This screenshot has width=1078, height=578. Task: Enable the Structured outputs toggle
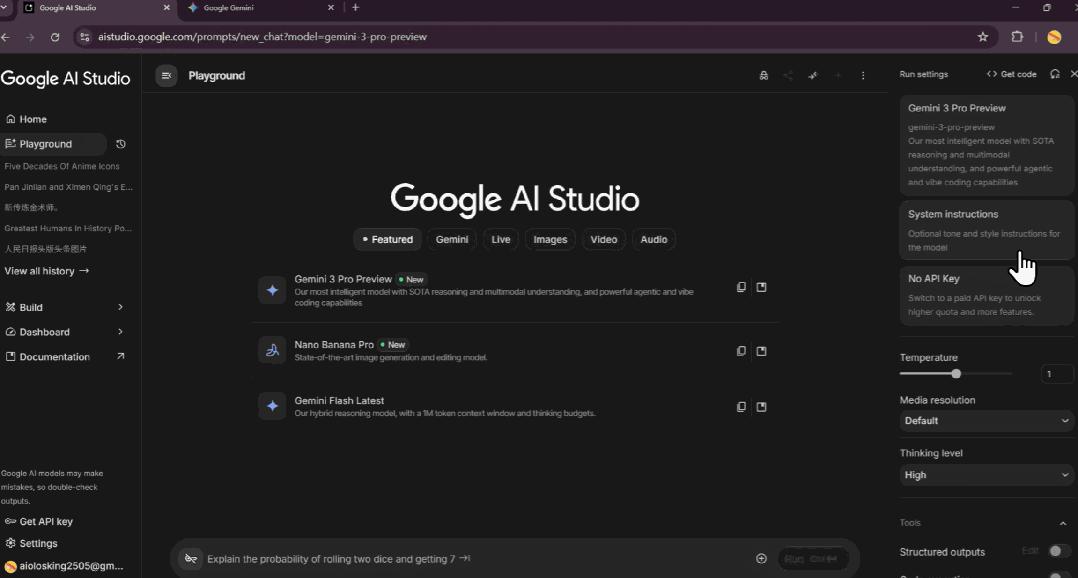[1059, 551]
